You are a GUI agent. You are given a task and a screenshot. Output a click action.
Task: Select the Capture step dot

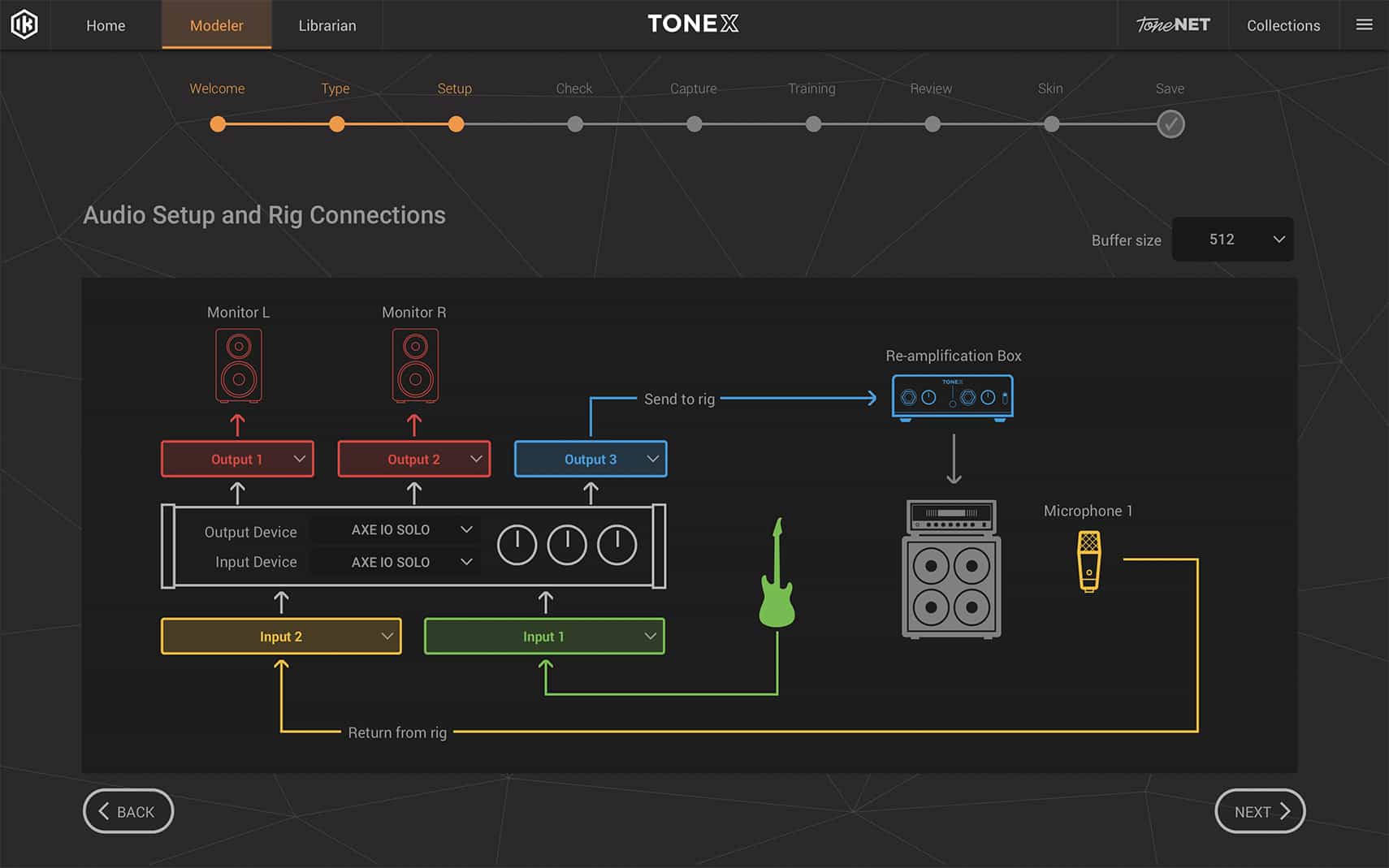694,123
